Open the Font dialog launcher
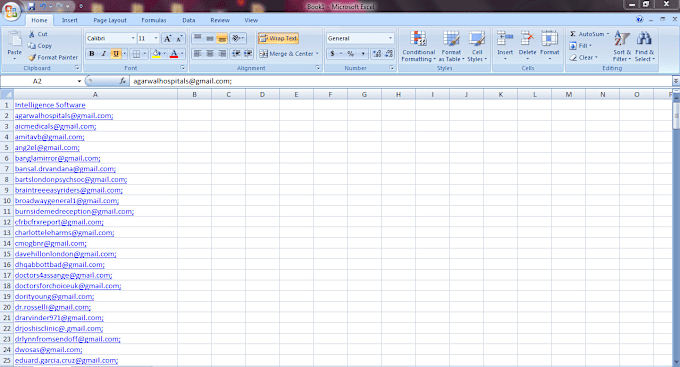 click(x=183, y=68)
